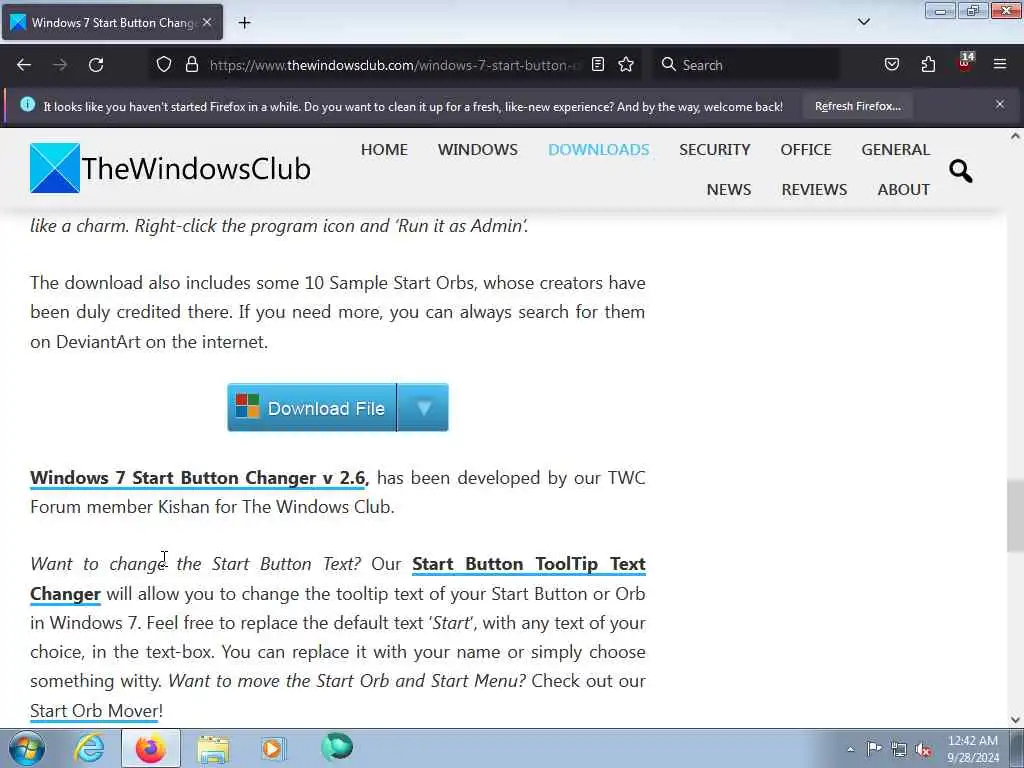The width and height of the screenshot is (1024, 768).
Task: Click the green round app taskbar icon
Action: 337,747
